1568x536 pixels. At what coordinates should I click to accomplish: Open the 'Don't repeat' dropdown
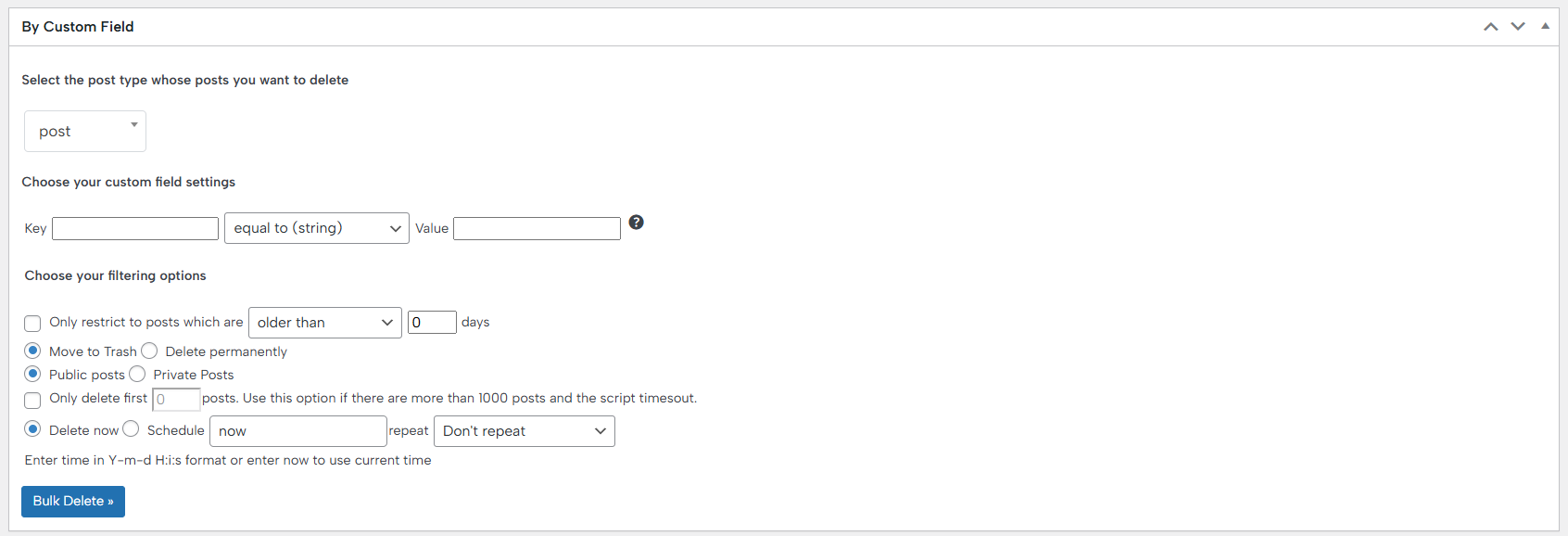point(524,431)
